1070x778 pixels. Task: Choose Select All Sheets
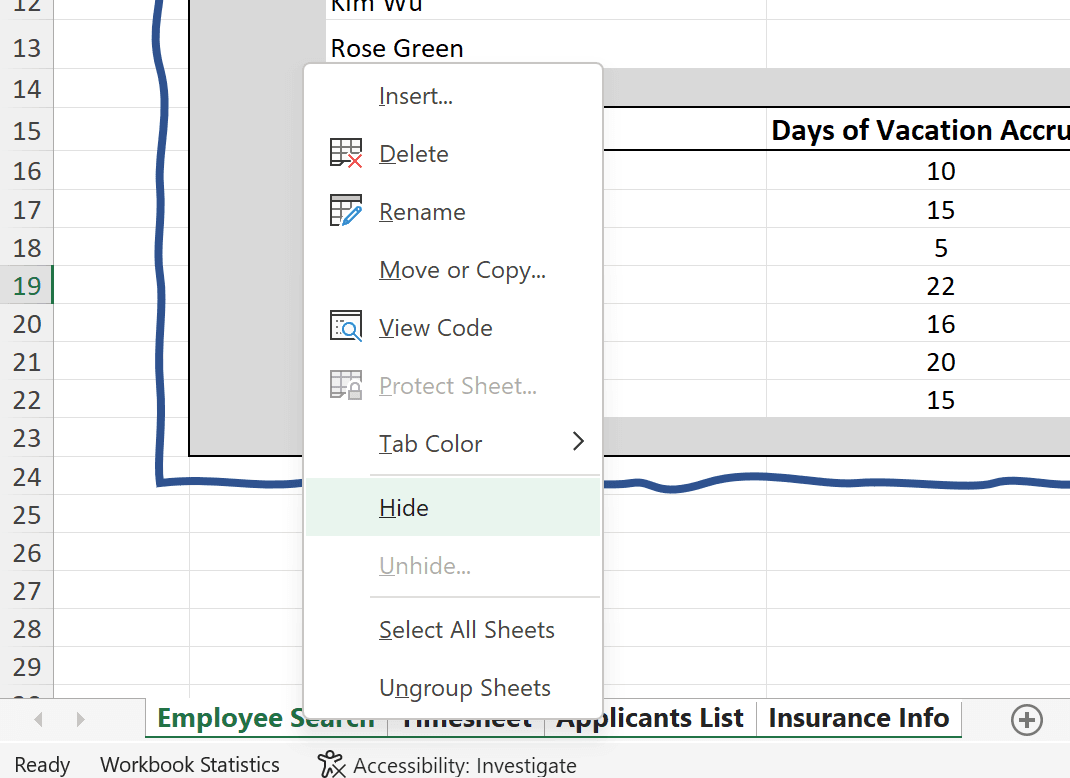(x=466, y=630)
